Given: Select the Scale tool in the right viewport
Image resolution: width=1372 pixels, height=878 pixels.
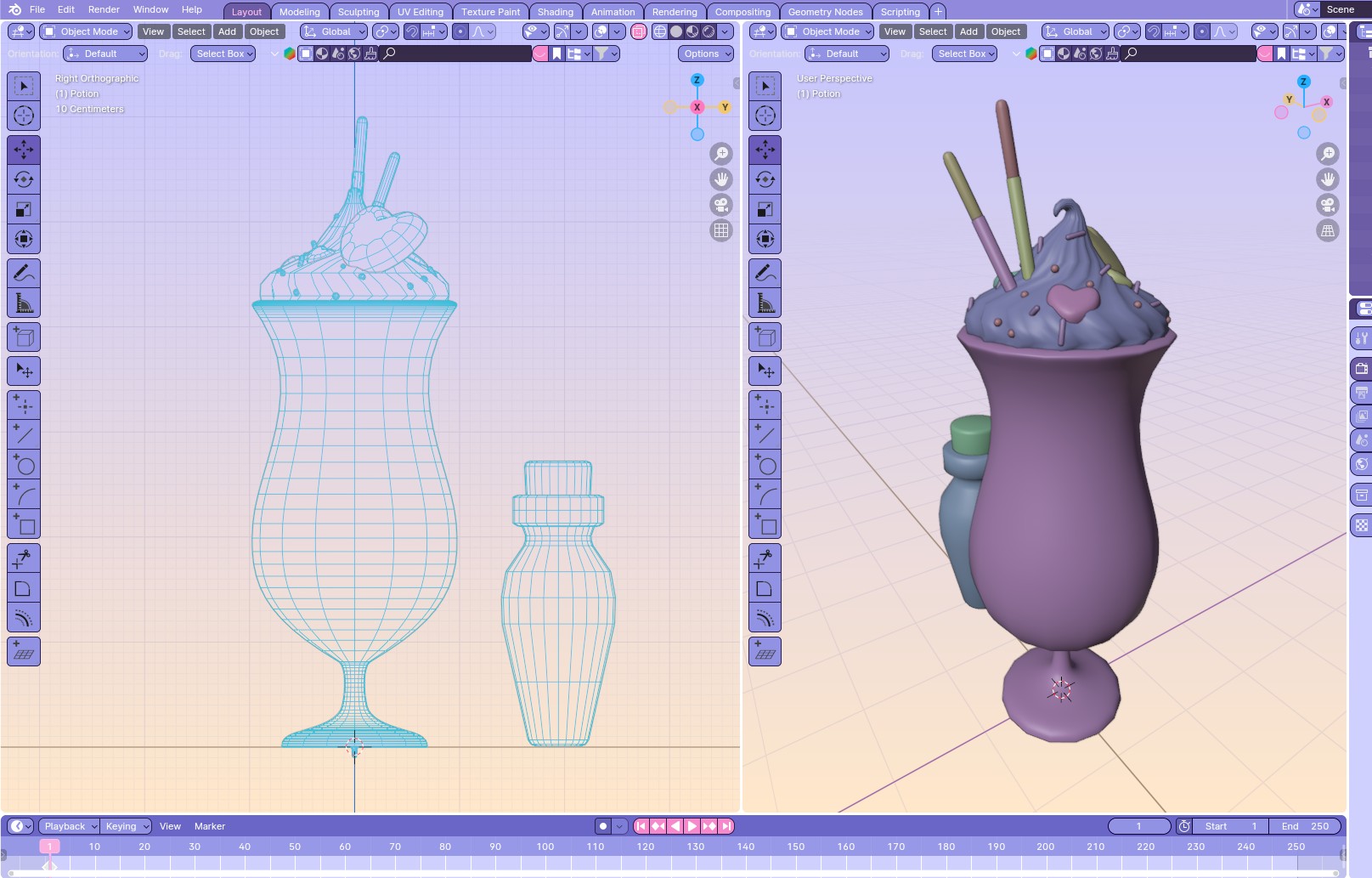Looking at the screenshot, I should 765,209.
